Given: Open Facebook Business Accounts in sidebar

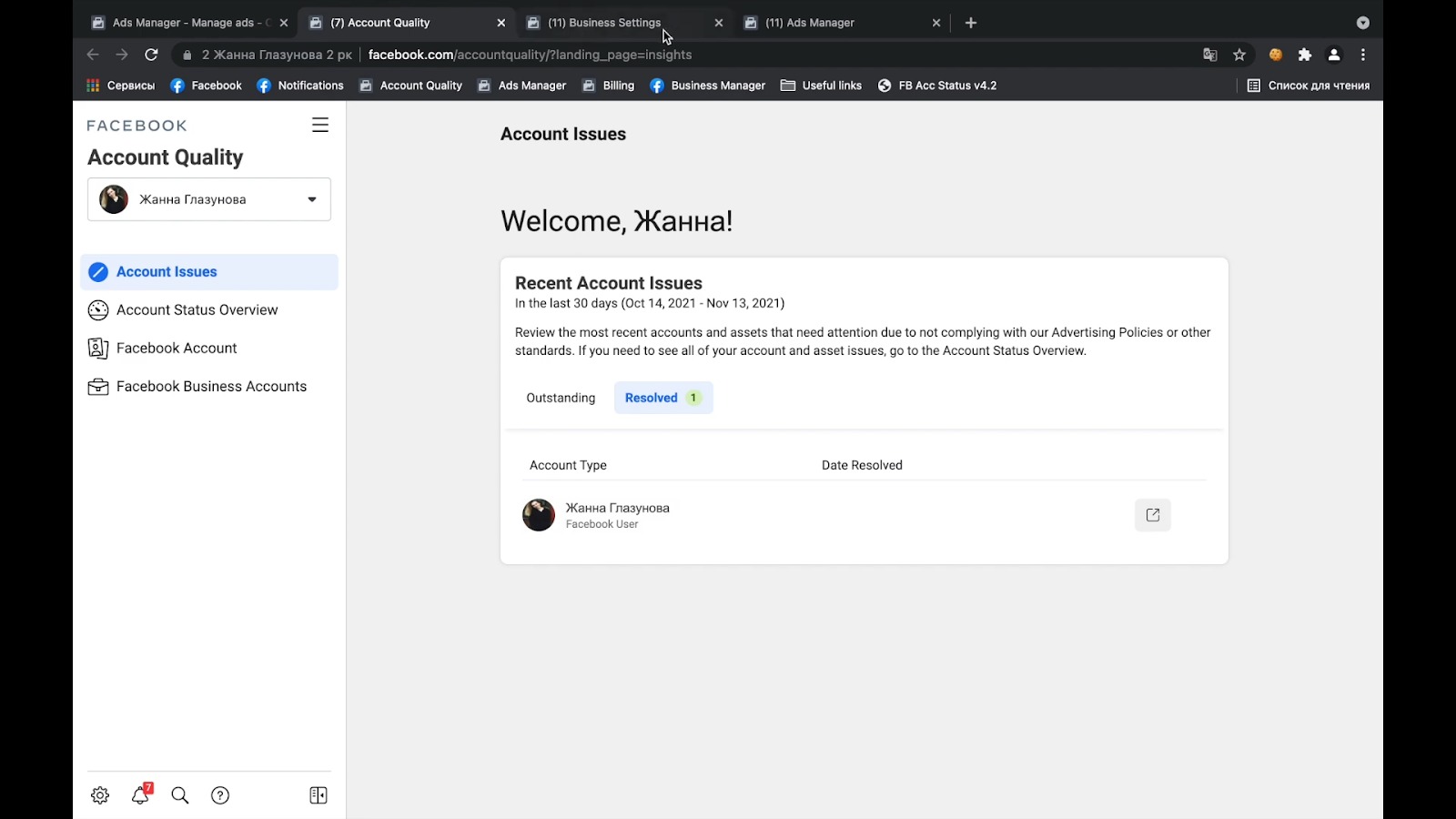Looking at the screenshot, I should [x=209, y=387].
